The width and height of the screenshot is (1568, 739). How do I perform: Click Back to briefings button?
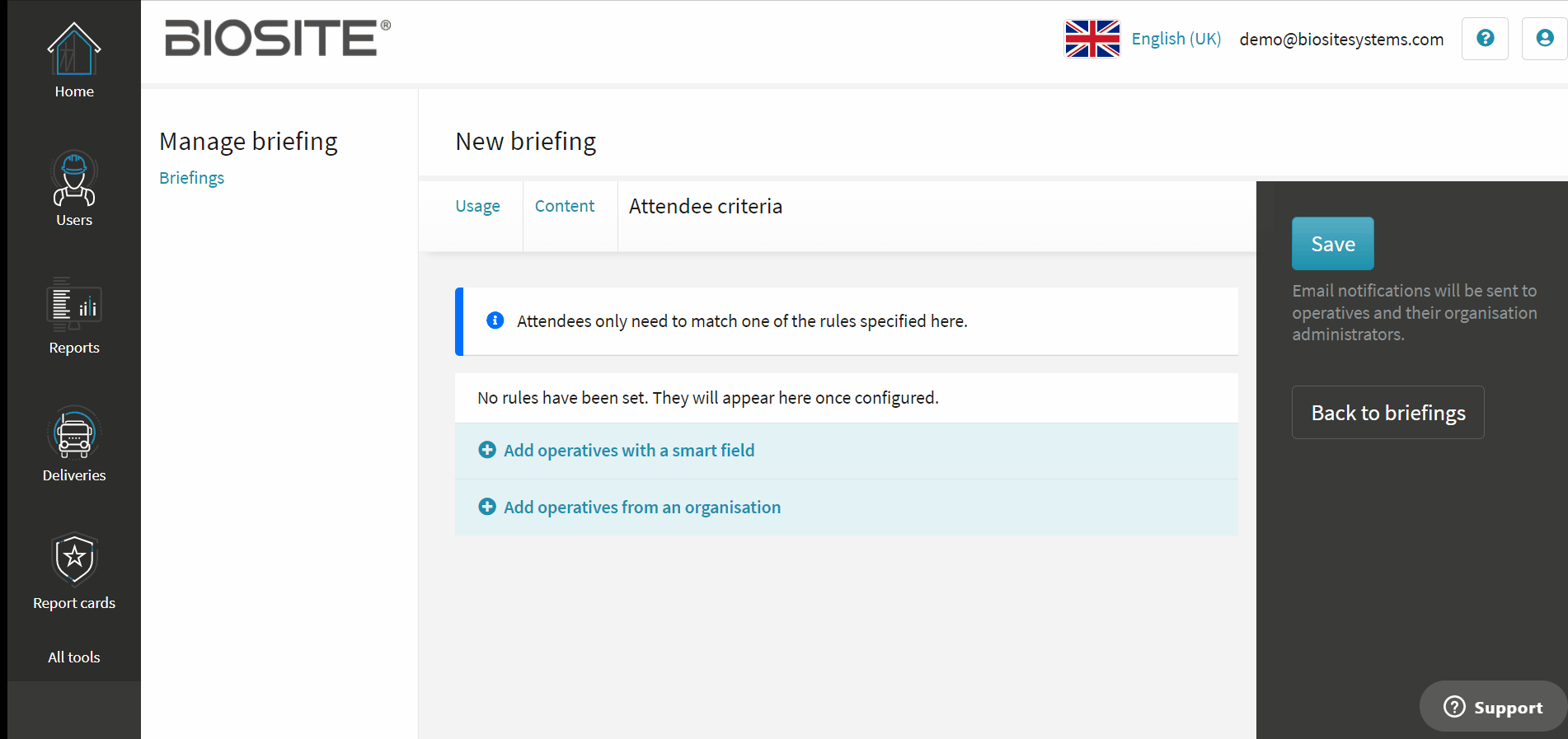point(1388,413)
